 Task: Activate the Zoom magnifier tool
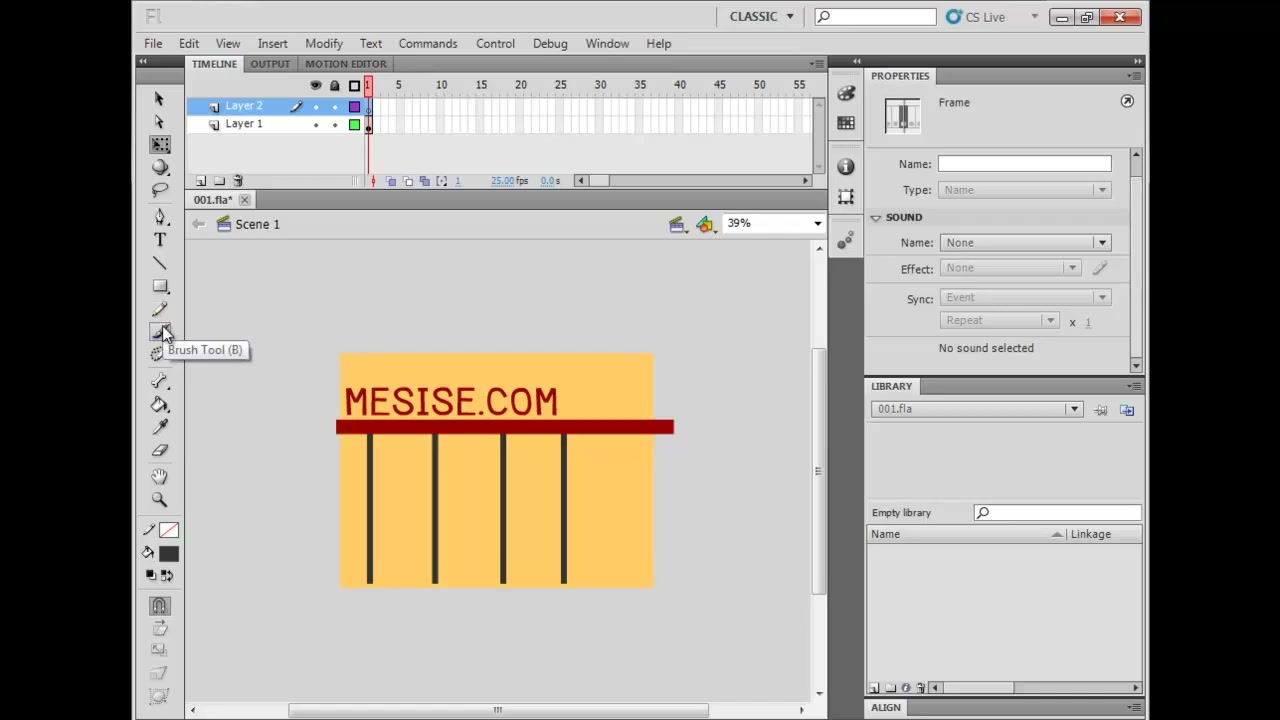[160, 499]
